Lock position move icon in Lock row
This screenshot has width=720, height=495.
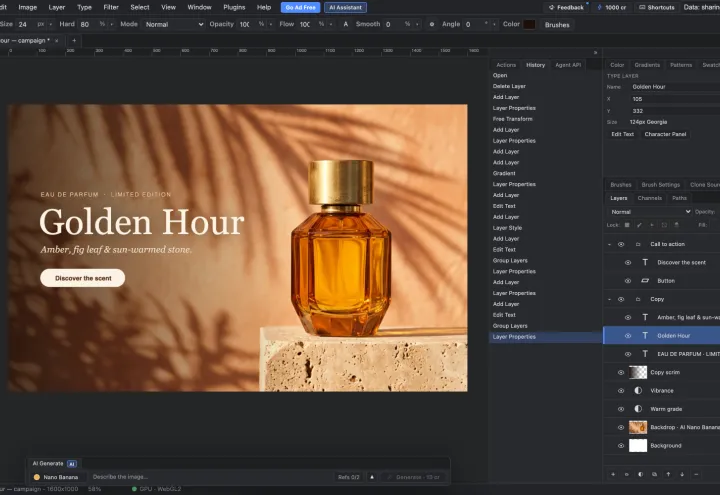(652, 225)
